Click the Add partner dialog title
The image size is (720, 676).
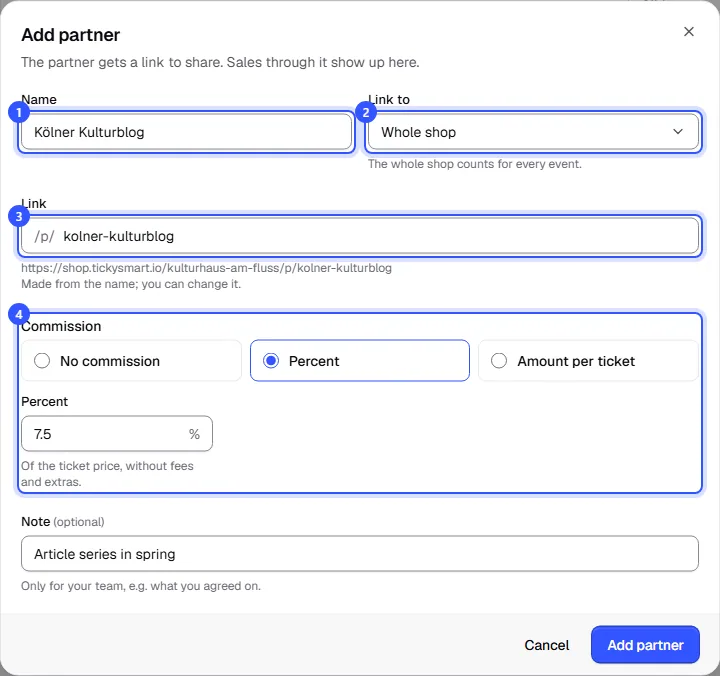click(71, 35)
